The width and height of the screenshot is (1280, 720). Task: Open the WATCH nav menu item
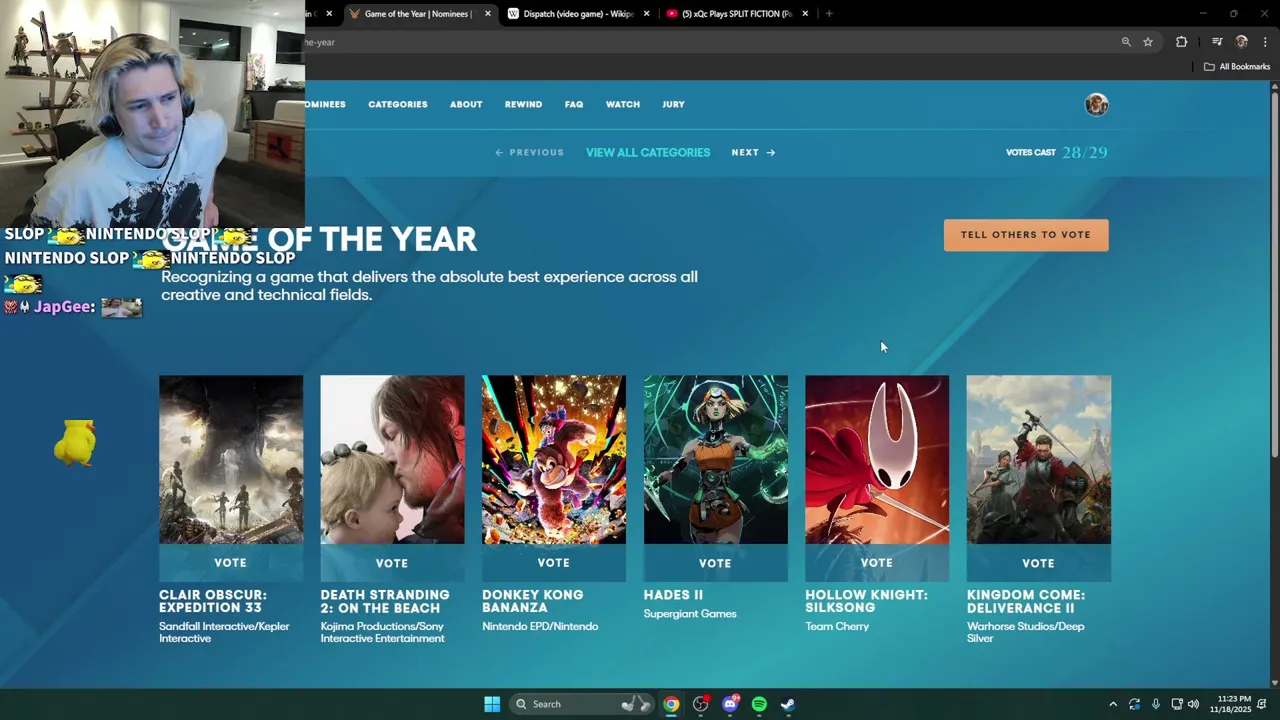point(623,104)
